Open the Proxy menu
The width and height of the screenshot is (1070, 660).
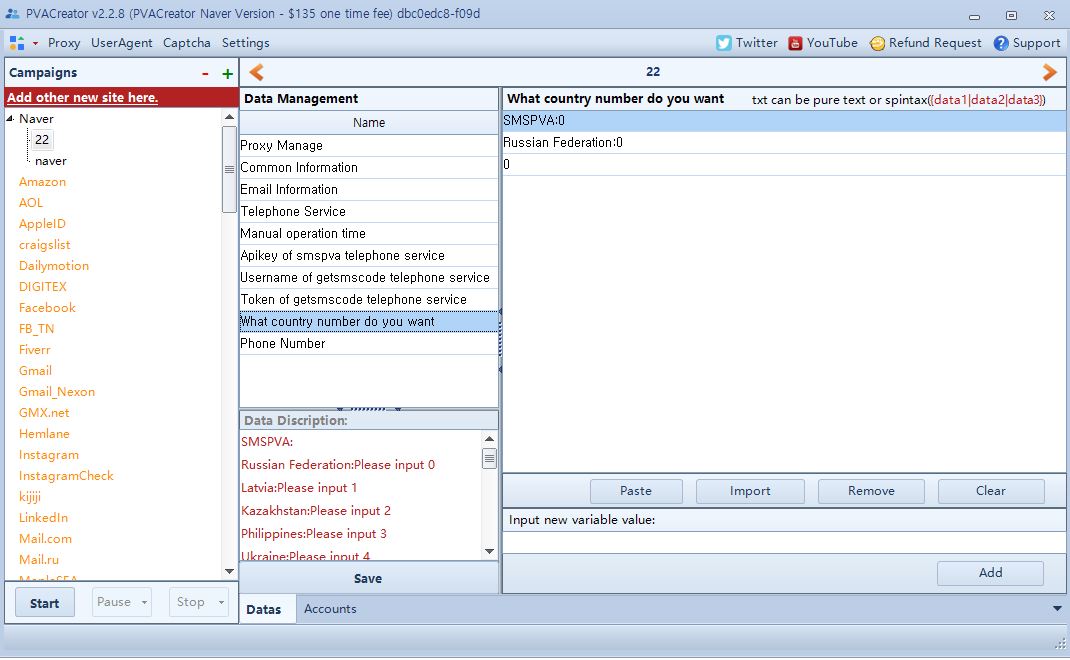pos(64,43)
